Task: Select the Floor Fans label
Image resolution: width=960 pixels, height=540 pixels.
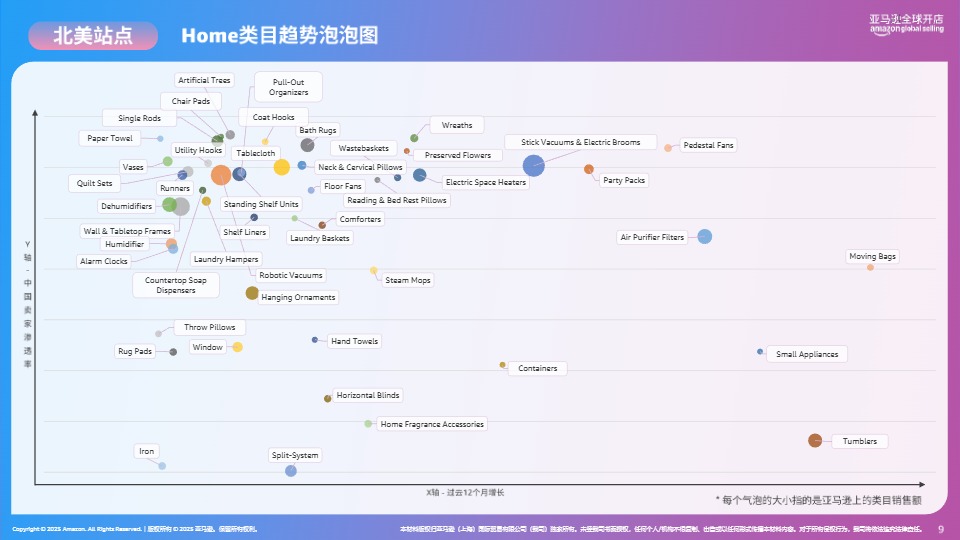Action: click(x=342, y=186)
